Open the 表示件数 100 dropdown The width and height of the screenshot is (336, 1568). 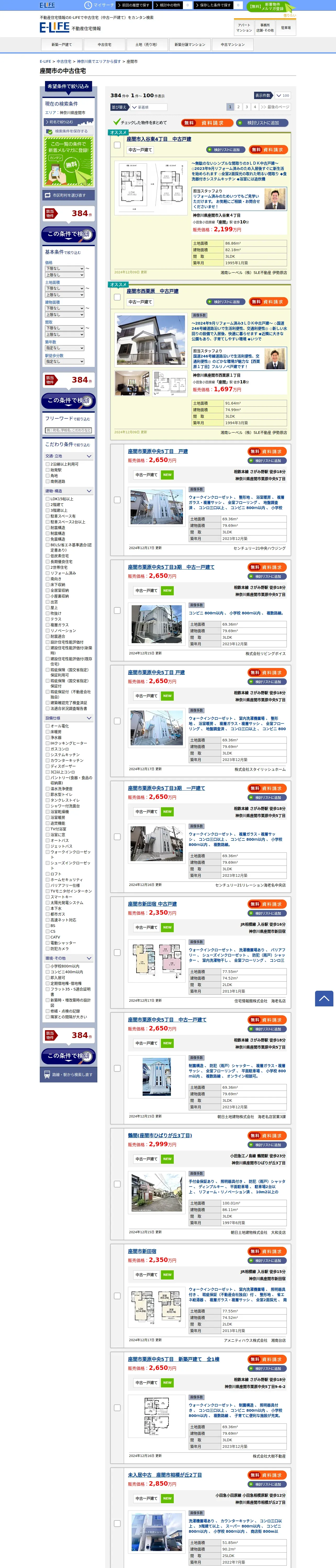(x=282, y=96)
